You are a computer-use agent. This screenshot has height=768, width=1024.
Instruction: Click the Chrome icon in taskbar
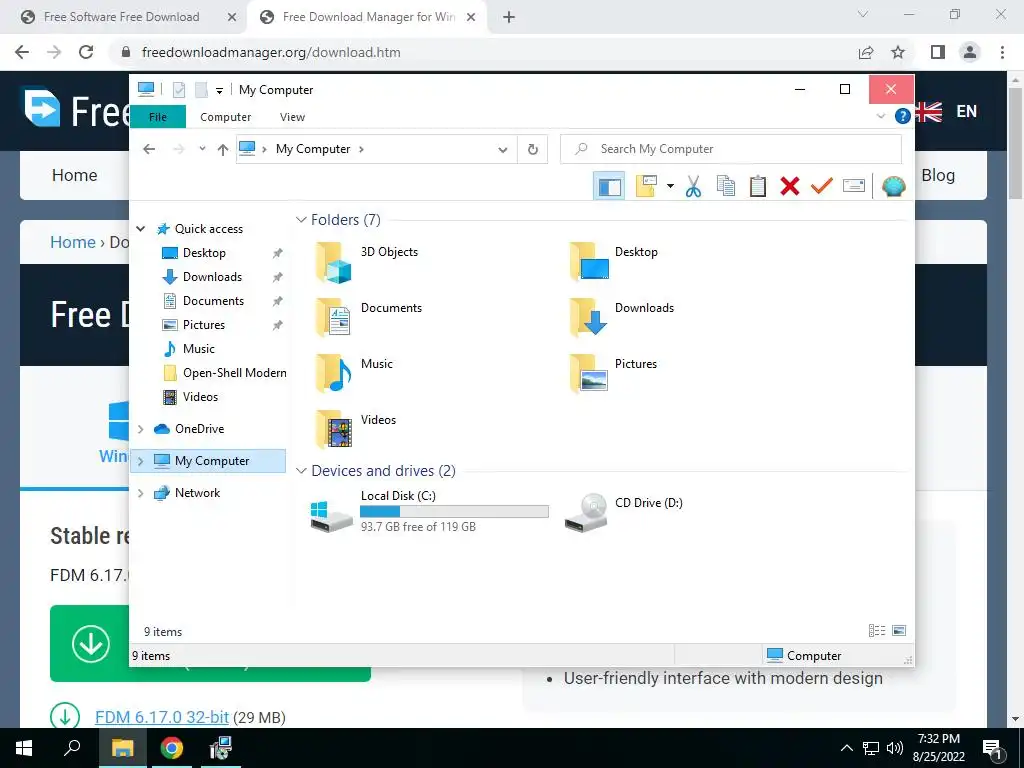(x=172, y=748)
